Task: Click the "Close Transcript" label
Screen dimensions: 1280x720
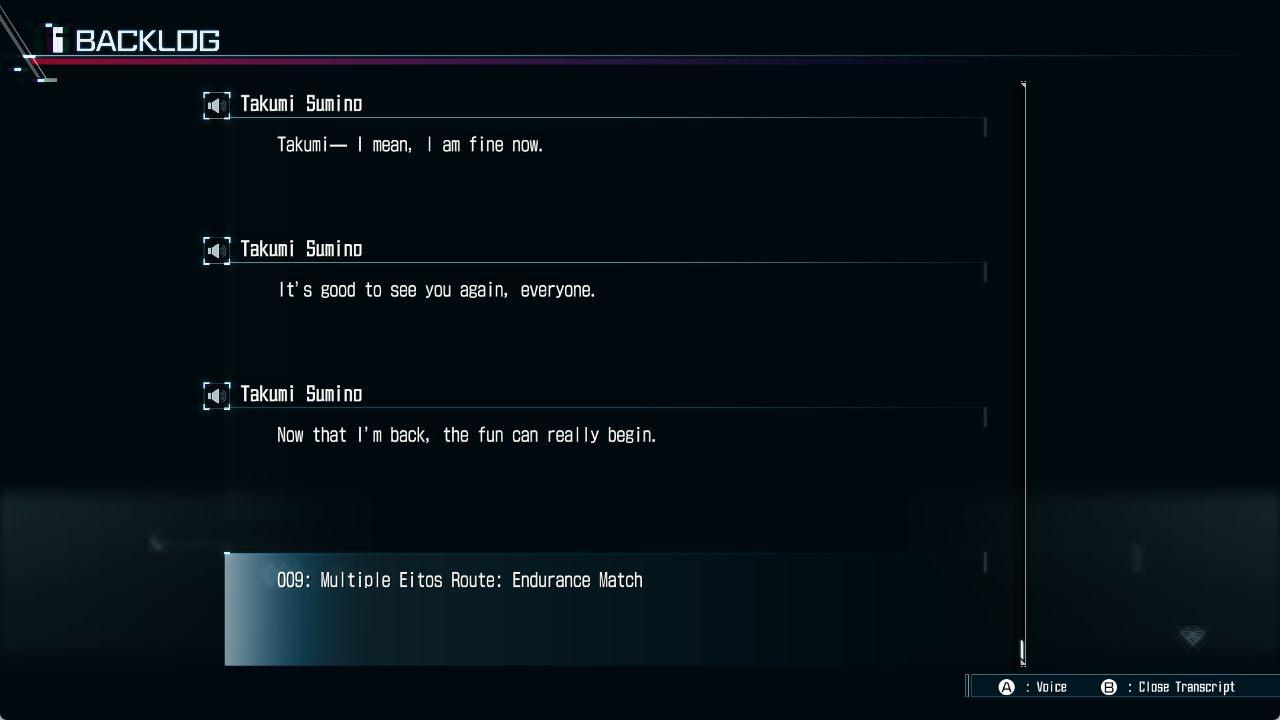Action: click(1186, 687)
